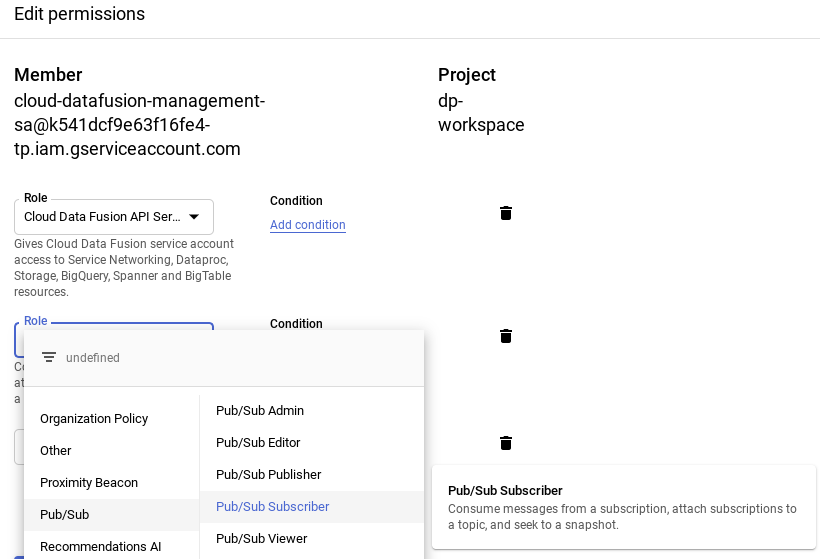This screenshot has width=820, height=559.
Task: Delete the Cloud Data Fusion API role
Action: (x=506, y=213)
